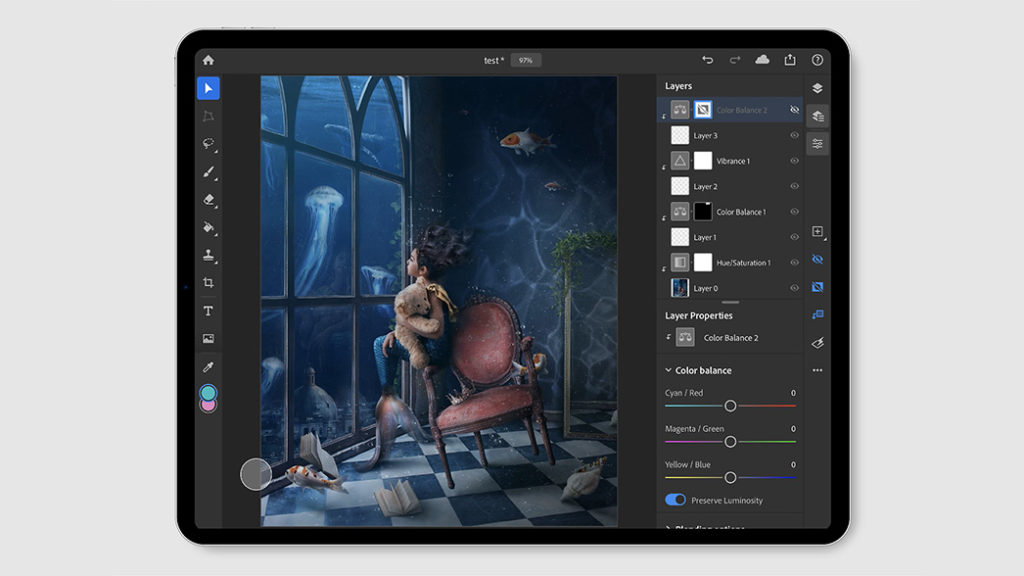
Task: Open the compact Layers view
Action: (819, 116)
